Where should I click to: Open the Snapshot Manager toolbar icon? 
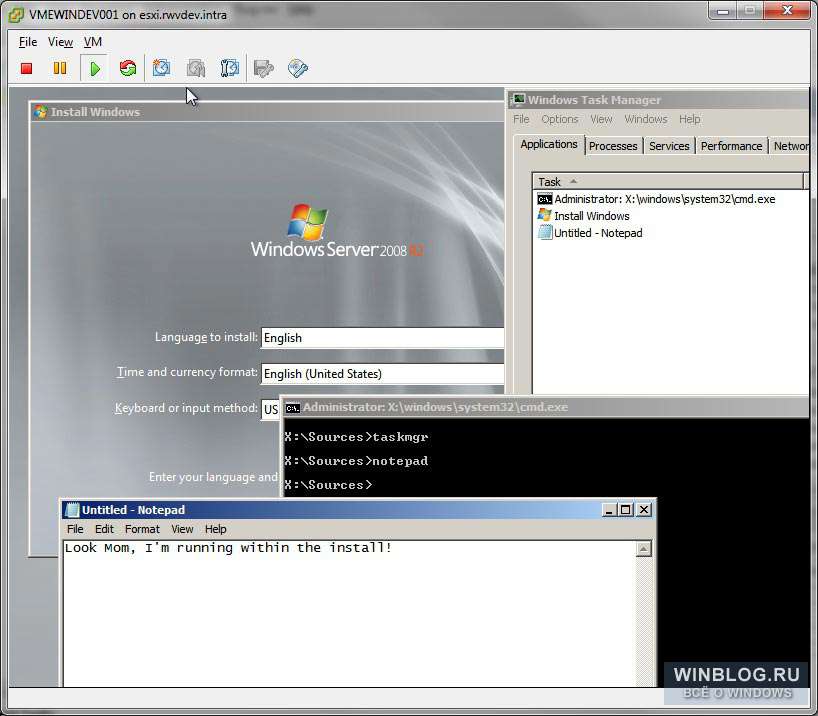[230, 68]
